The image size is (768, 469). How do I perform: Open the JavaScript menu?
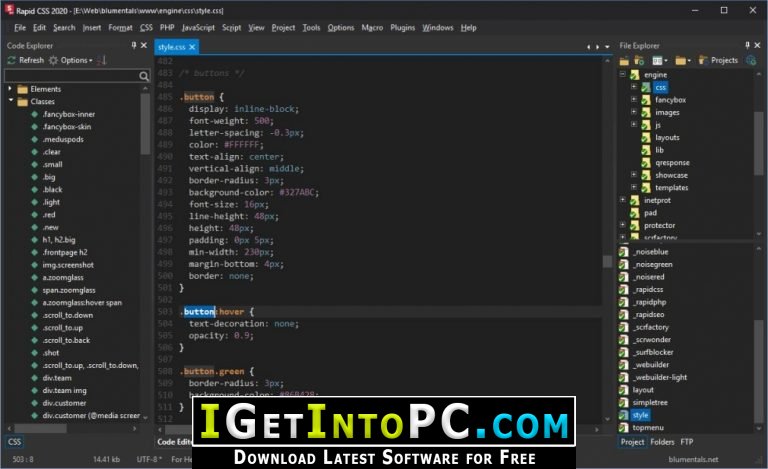pyautogui.click(x=198, y=27)
